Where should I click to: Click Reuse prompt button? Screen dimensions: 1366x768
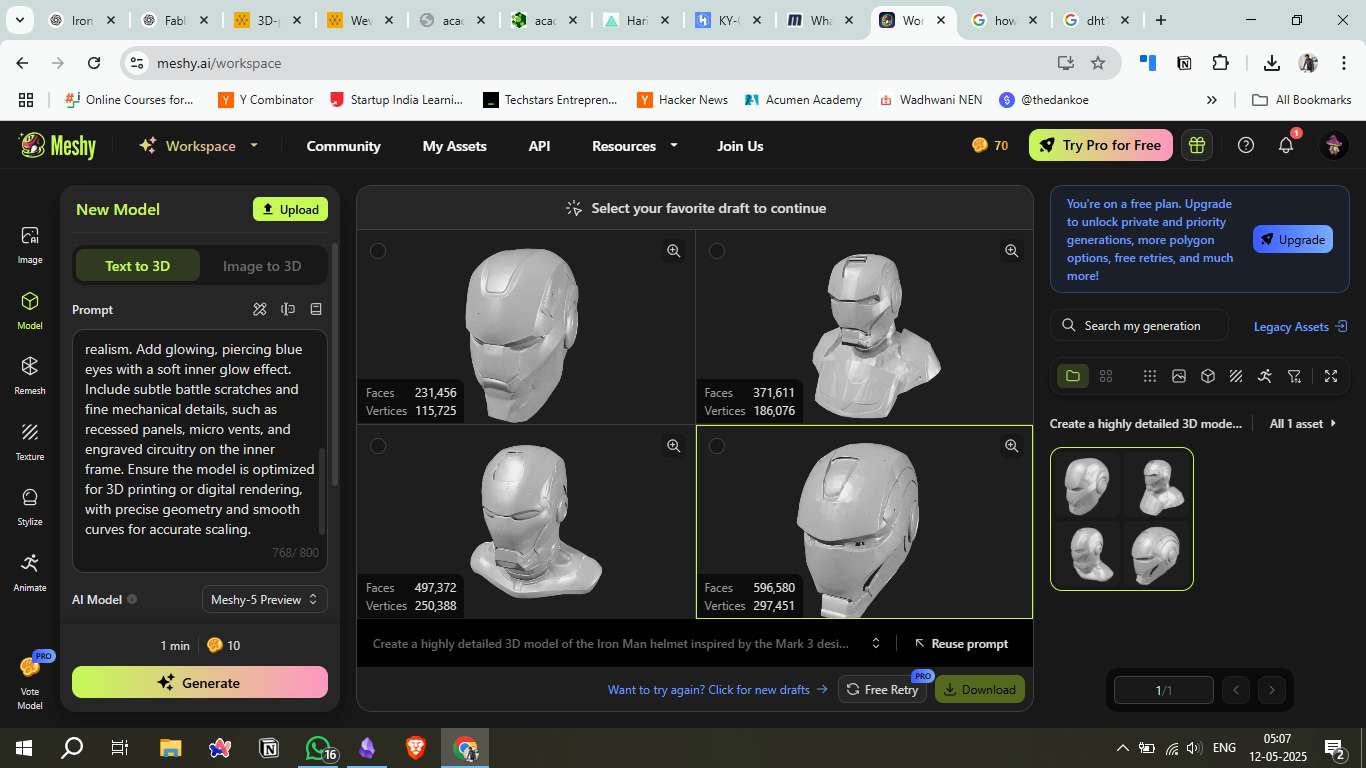click(x=961, y=643)
